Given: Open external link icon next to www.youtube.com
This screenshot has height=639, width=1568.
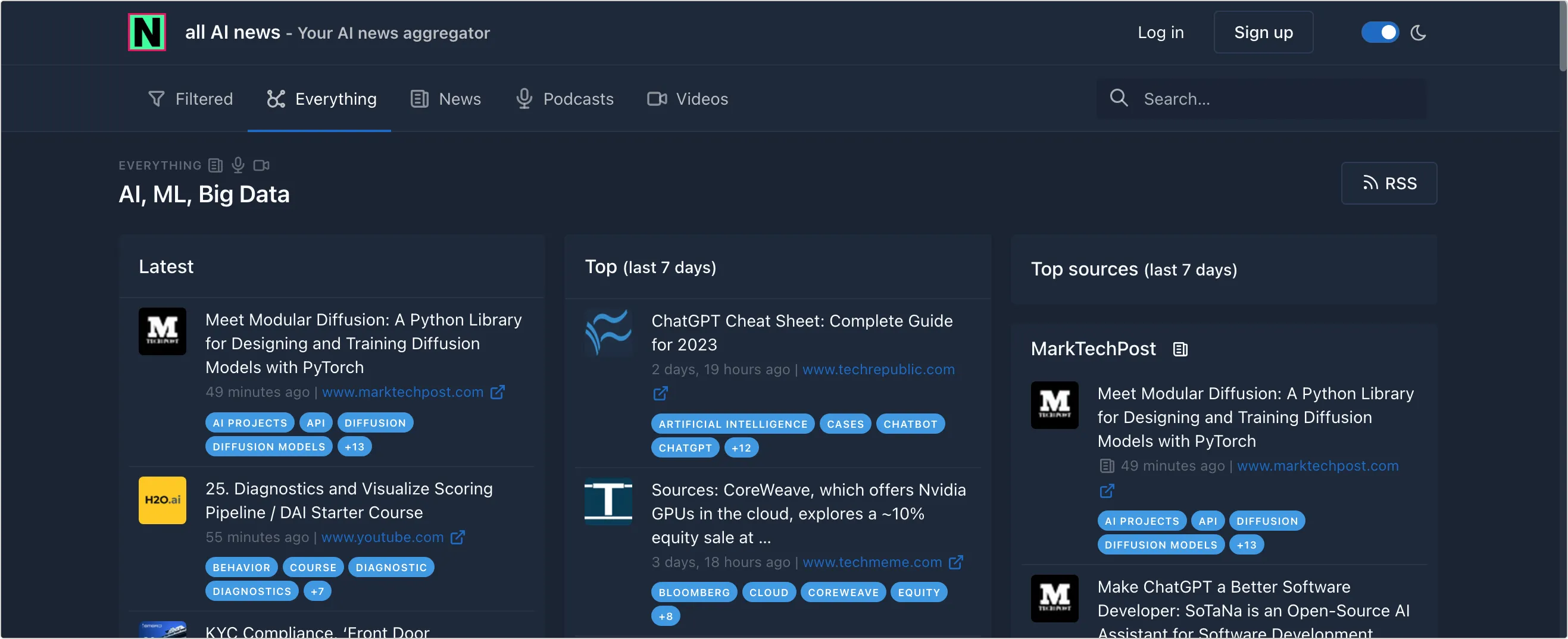Looking at the screenshot, I should [458, 537].
